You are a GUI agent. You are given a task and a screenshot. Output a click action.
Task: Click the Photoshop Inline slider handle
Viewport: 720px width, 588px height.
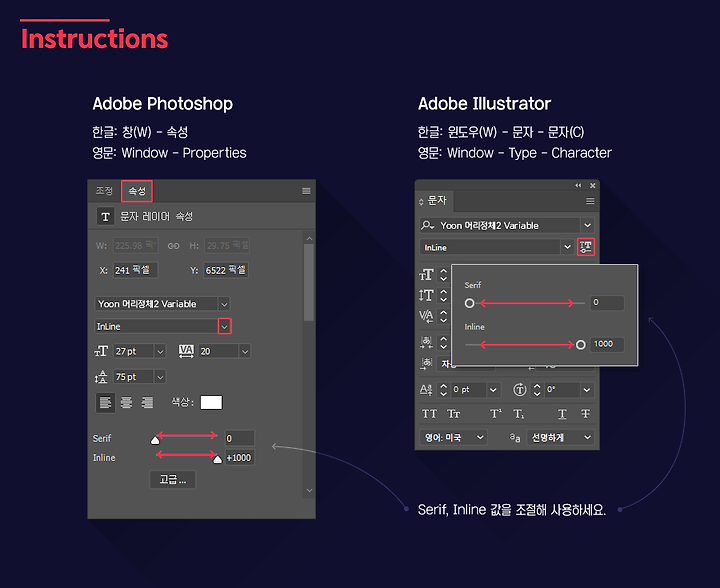click(x=218, y=459)
